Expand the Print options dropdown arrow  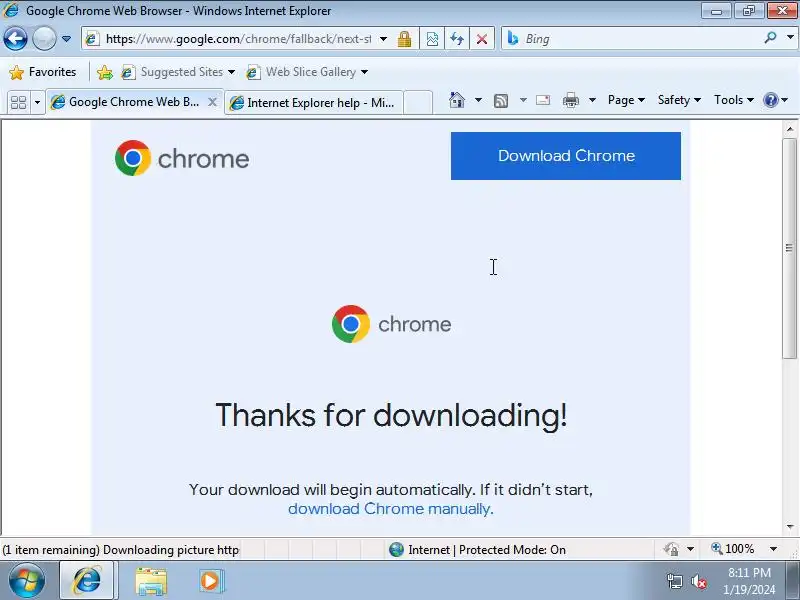click(592, 100)
